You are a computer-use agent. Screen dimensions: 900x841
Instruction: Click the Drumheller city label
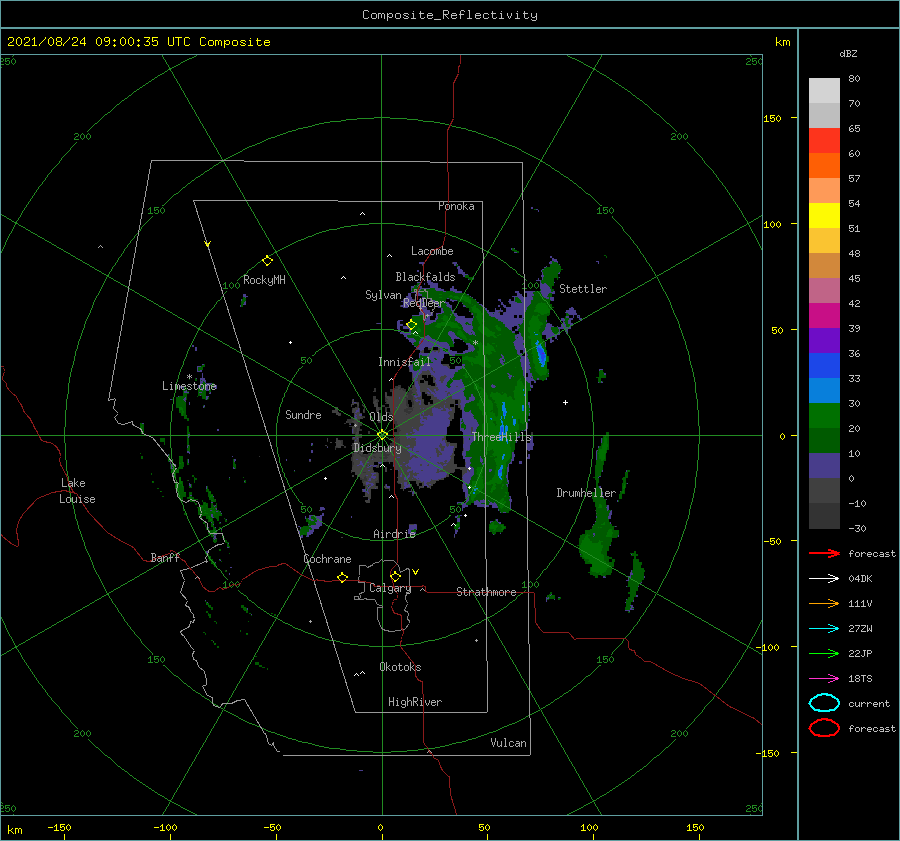coord(586,493)
